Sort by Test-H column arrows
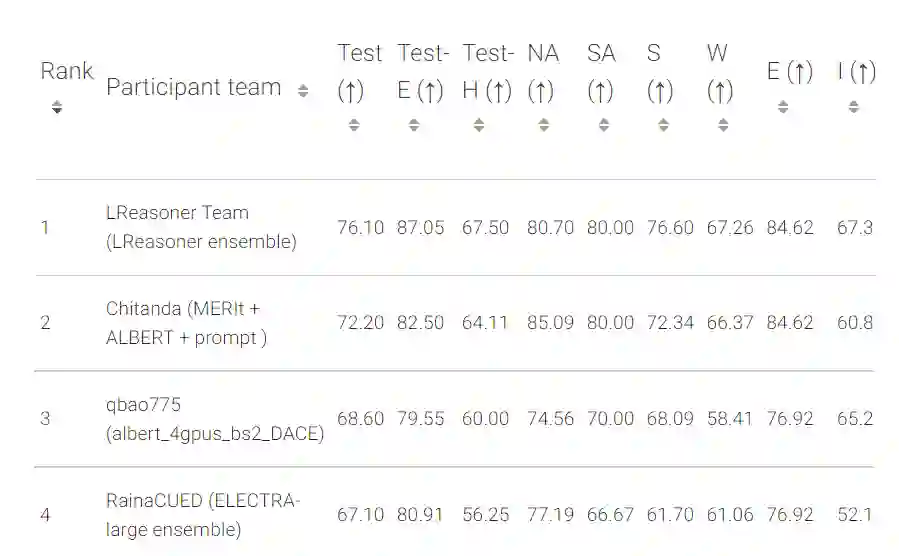This screenshot has width=899, height=556. pos(479,125)
